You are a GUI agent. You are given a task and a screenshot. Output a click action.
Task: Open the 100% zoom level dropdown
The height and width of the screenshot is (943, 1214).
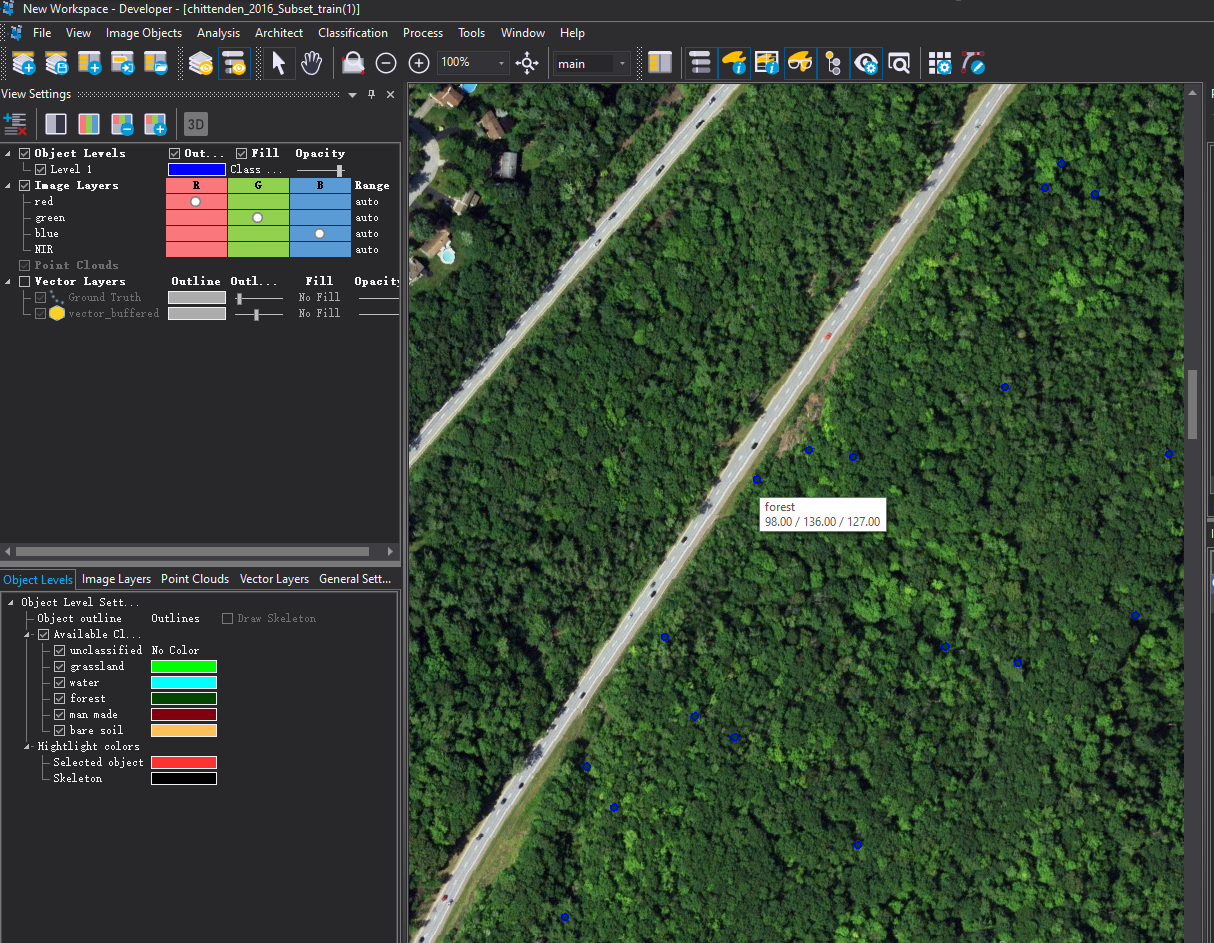click(502, 63)
